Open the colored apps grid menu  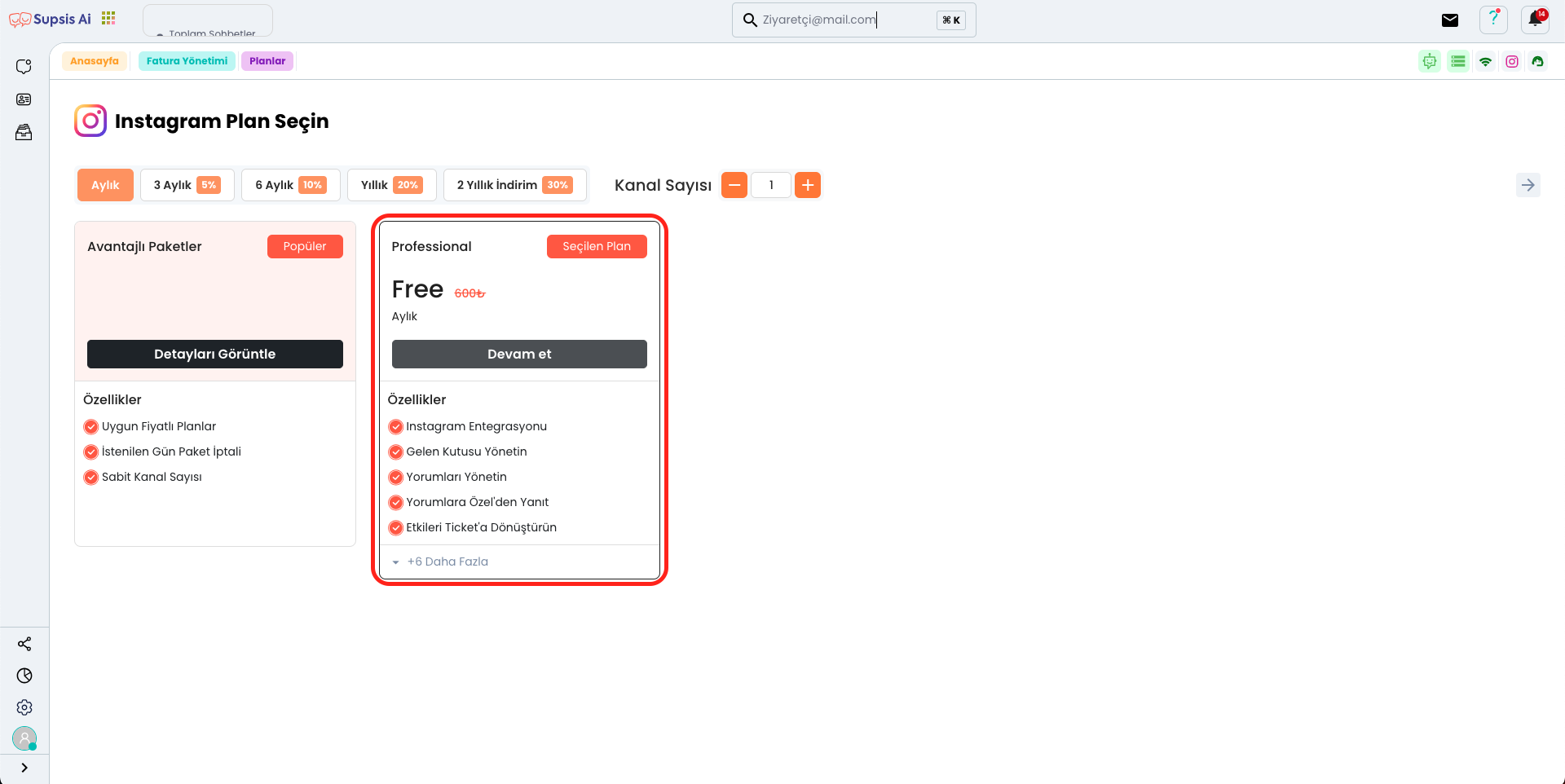[108, 18]
